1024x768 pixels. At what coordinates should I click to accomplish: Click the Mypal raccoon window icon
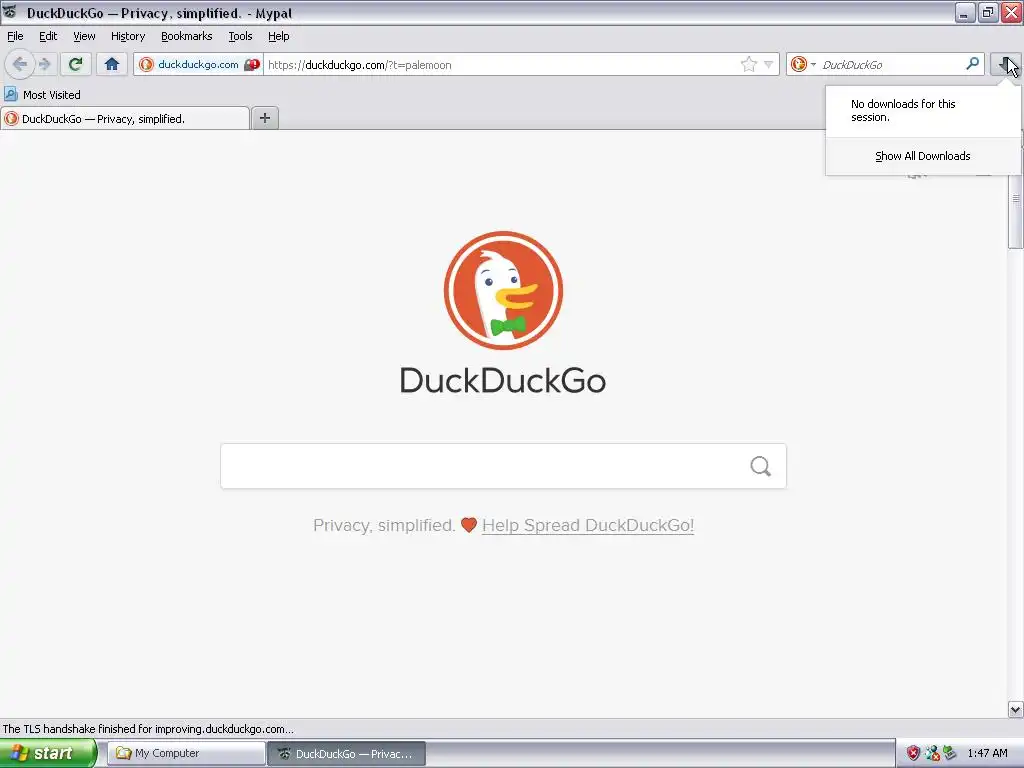10,12
